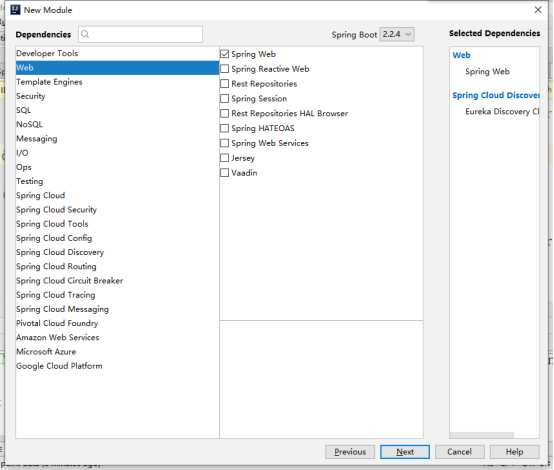Check the Rest Repositories checkbox
554x470 pixels.
(x=224, y=84)
